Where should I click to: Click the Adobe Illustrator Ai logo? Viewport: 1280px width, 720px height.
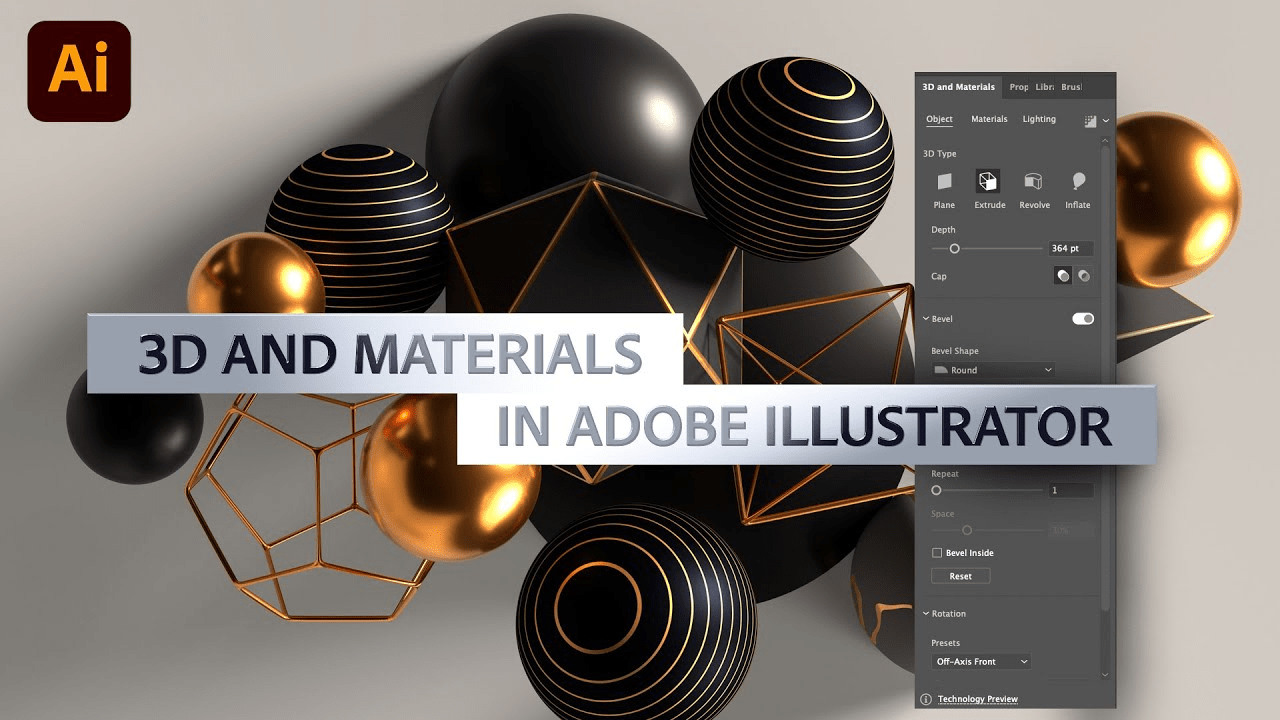(x=79, y=70)
